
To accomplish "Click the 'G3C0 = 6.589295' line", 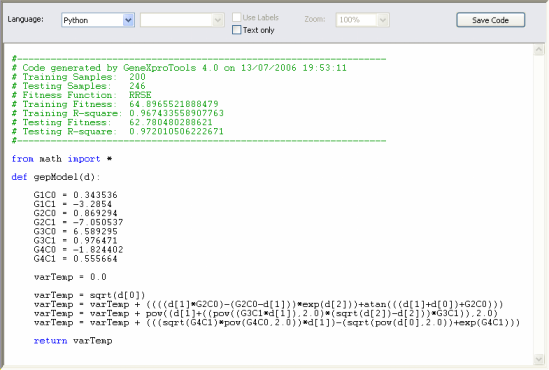I will click(x=76, y=231).
